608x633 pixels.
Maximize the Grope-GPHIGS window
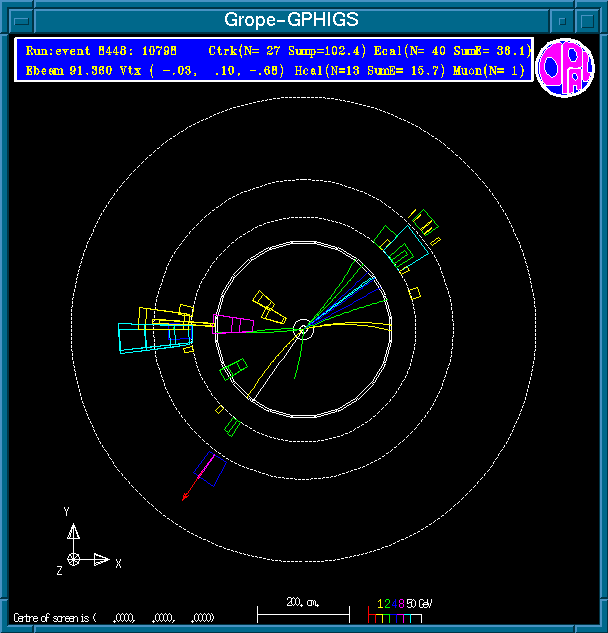point(588,20)
